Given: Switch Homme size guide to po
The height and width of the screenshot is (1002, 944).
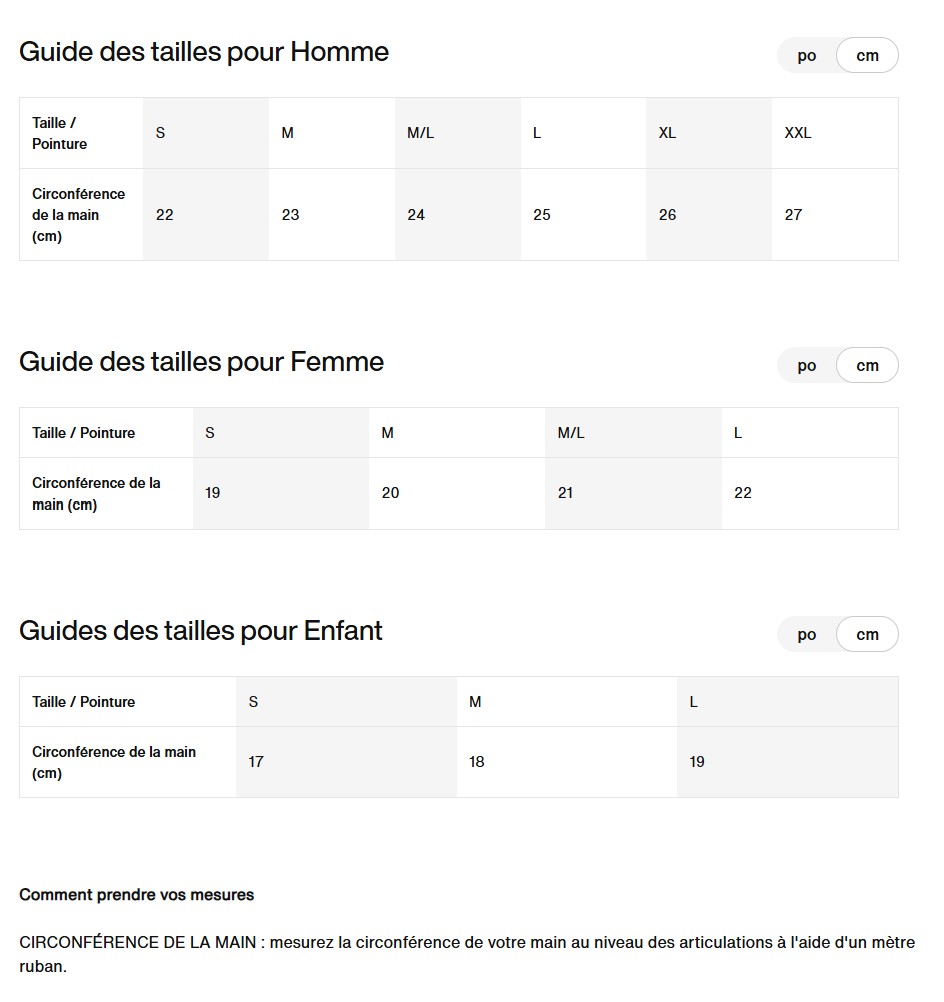Looking at the screenshot, I should point(807,56).
